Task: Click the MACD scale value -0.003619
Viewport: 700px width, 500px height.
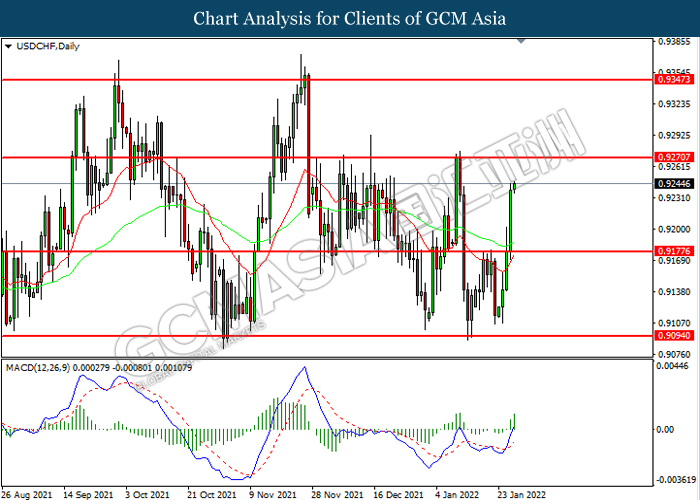Action: click(677, 480)
